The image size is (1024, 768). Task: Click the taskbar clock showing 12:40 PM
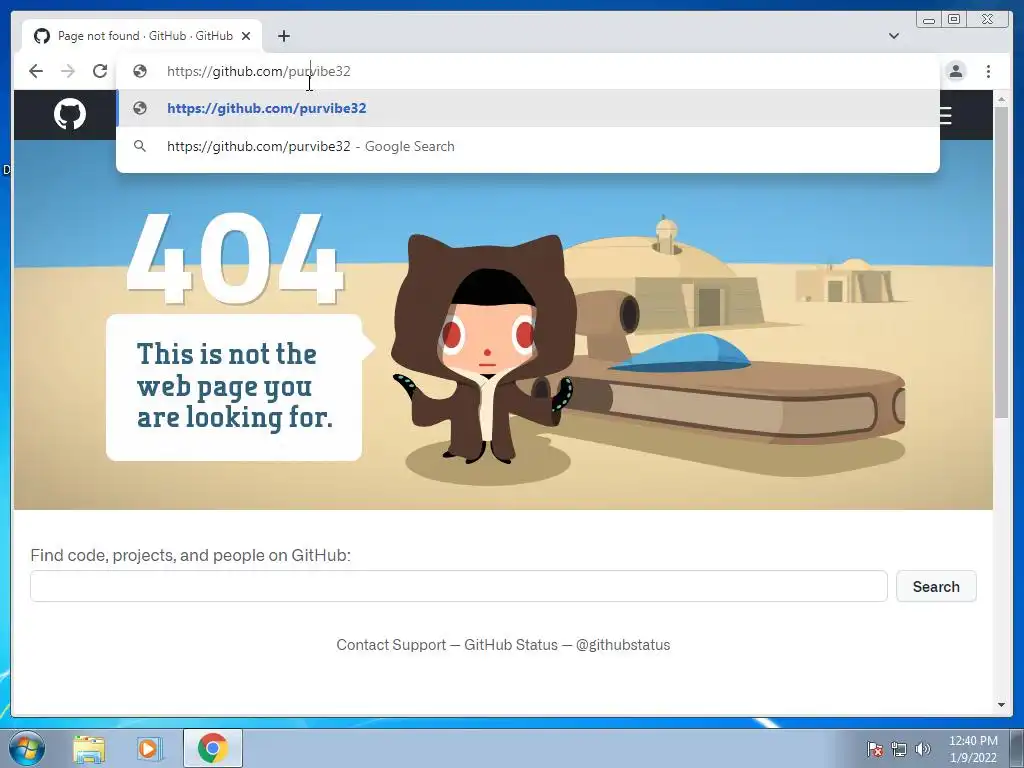tap(973, 749)
